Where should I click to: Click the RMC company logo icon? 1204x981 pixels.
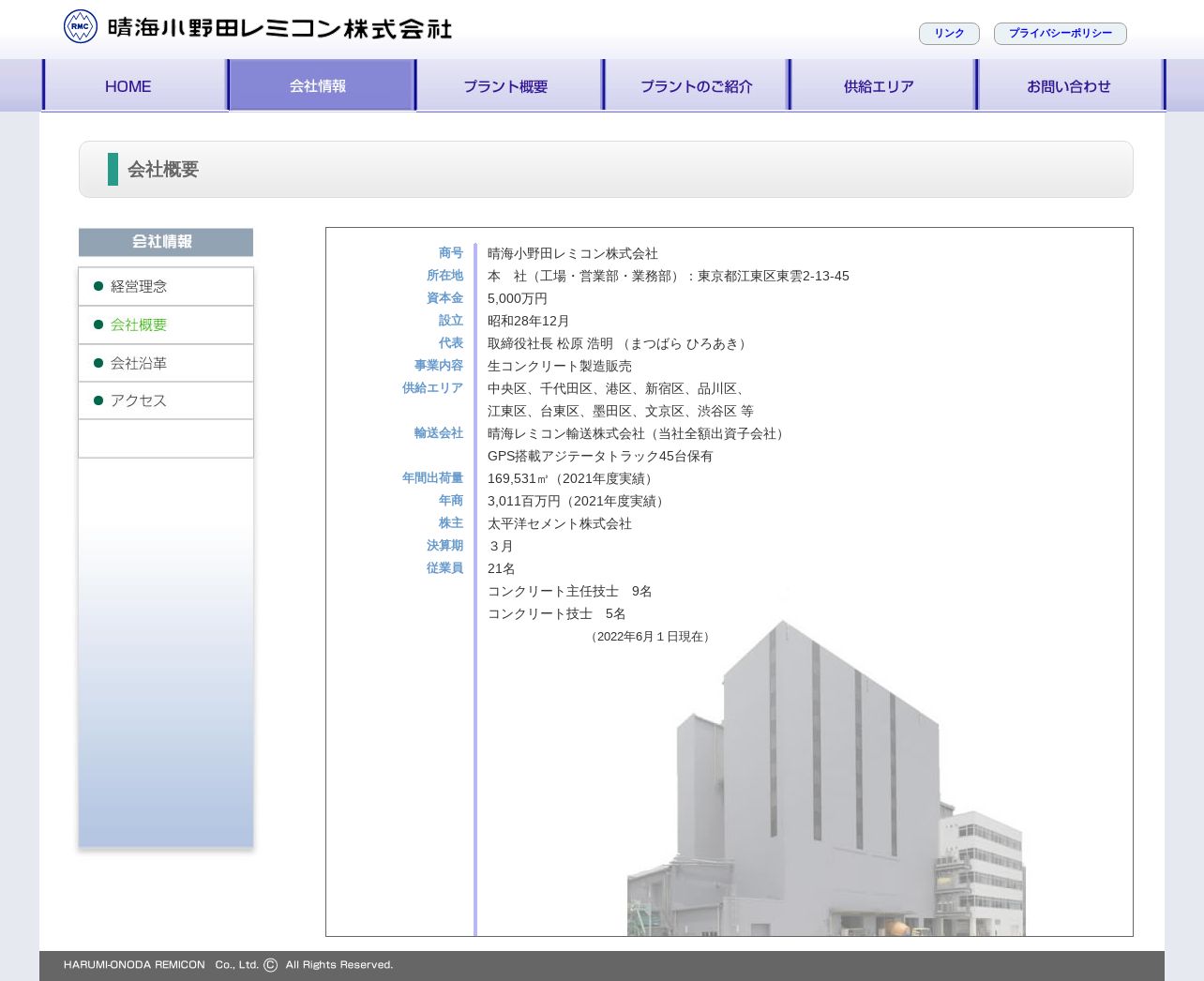[x=81, y=26]
